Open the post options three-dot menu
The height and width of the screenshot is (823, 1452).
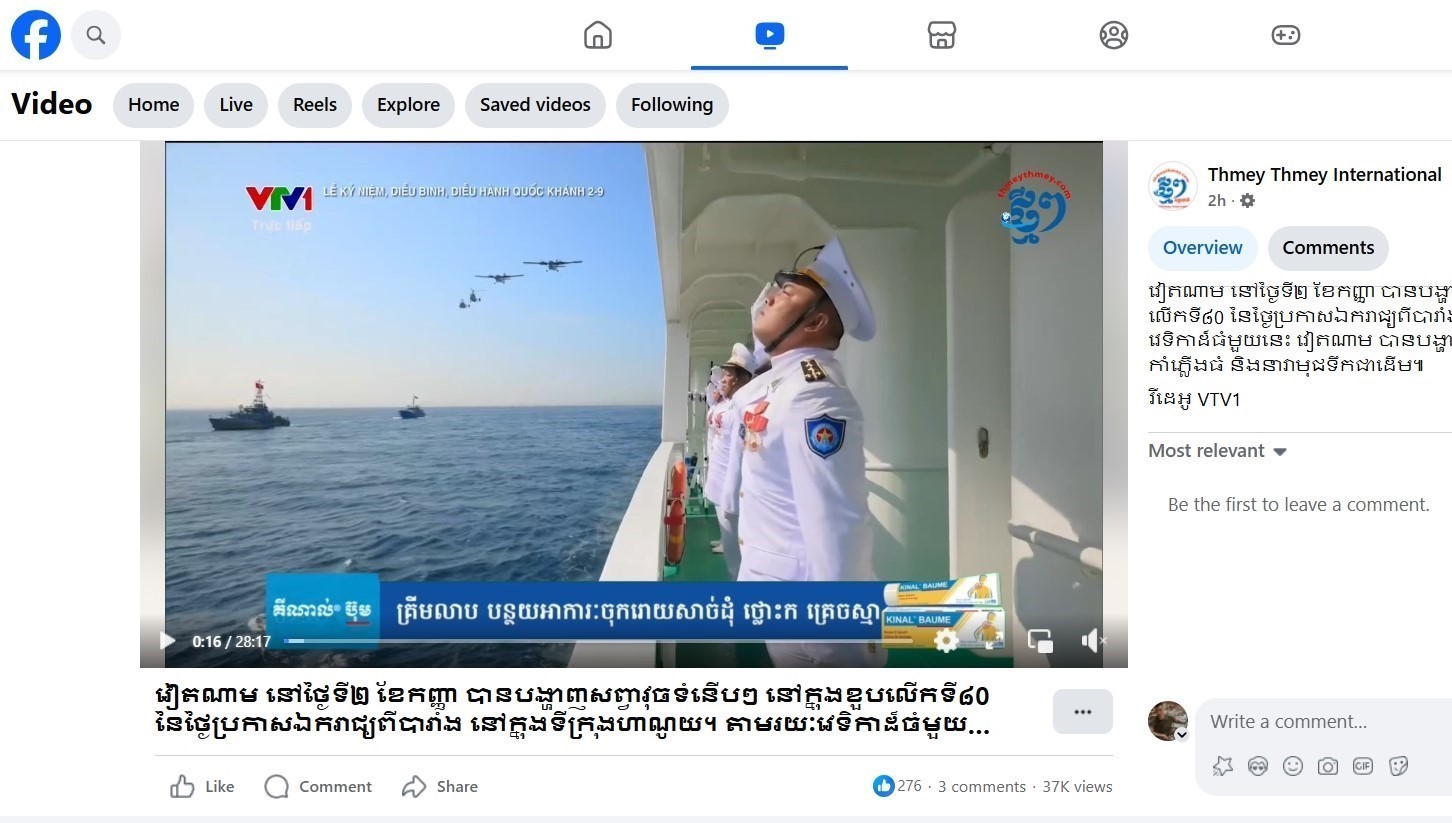tap(1082, 712)
